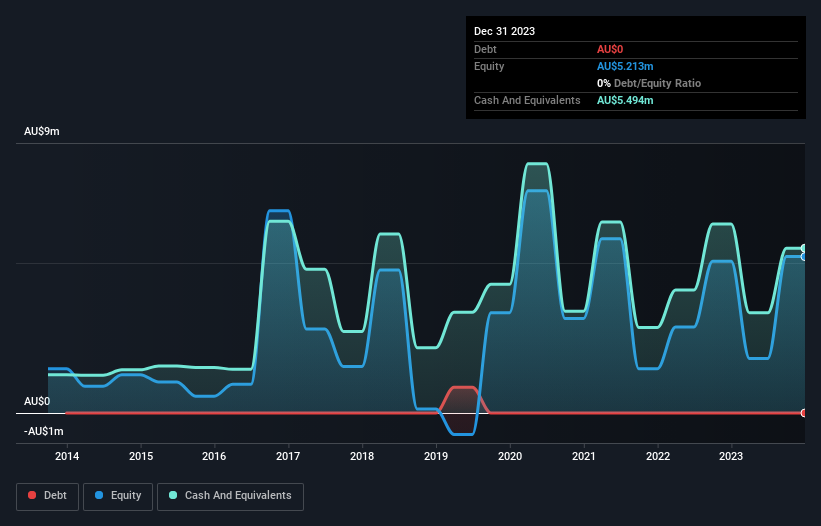Click the Debt value AU$0 in tooltip
Image resolution: width=821 pixels, height=526 pixels.
tap(610, 49)
